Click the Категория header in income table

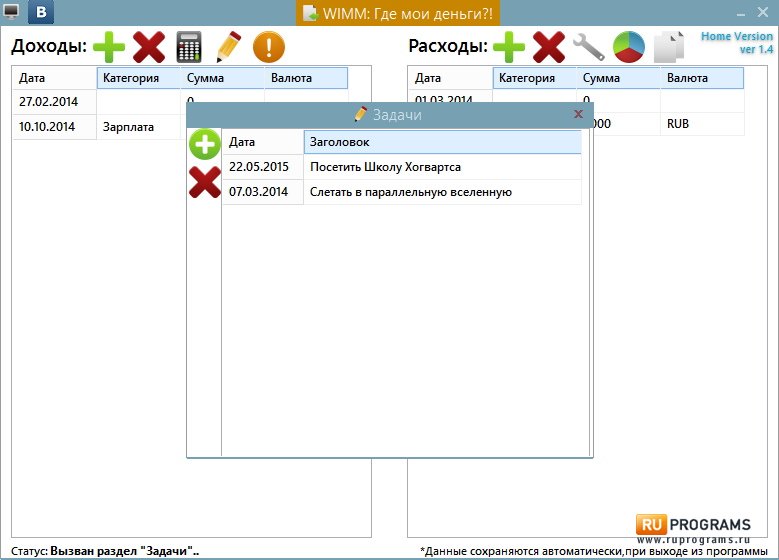pos(139,78)
